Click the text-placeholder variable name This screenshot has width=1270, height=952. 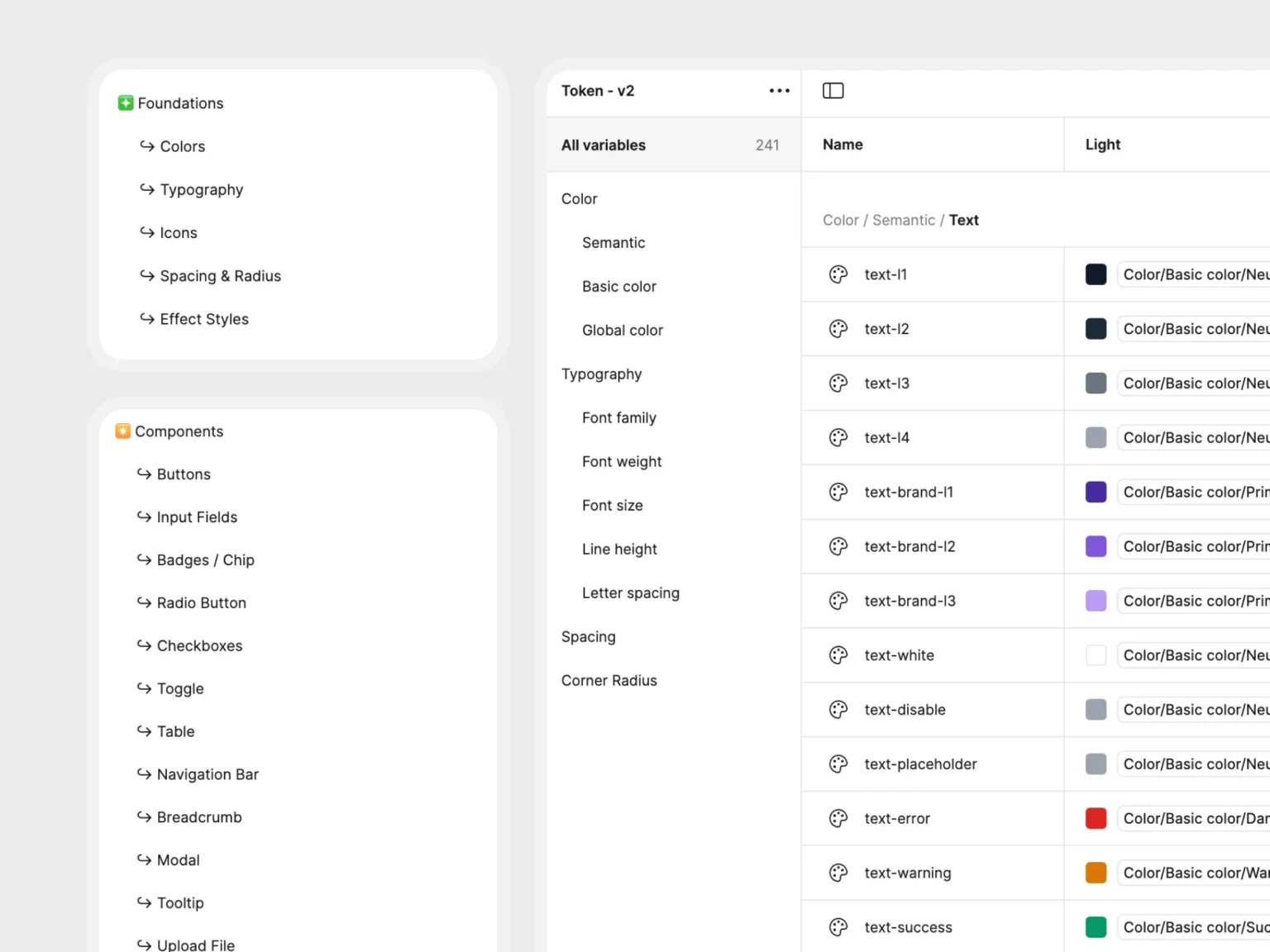pyautogui.click(x=920, y=764)
